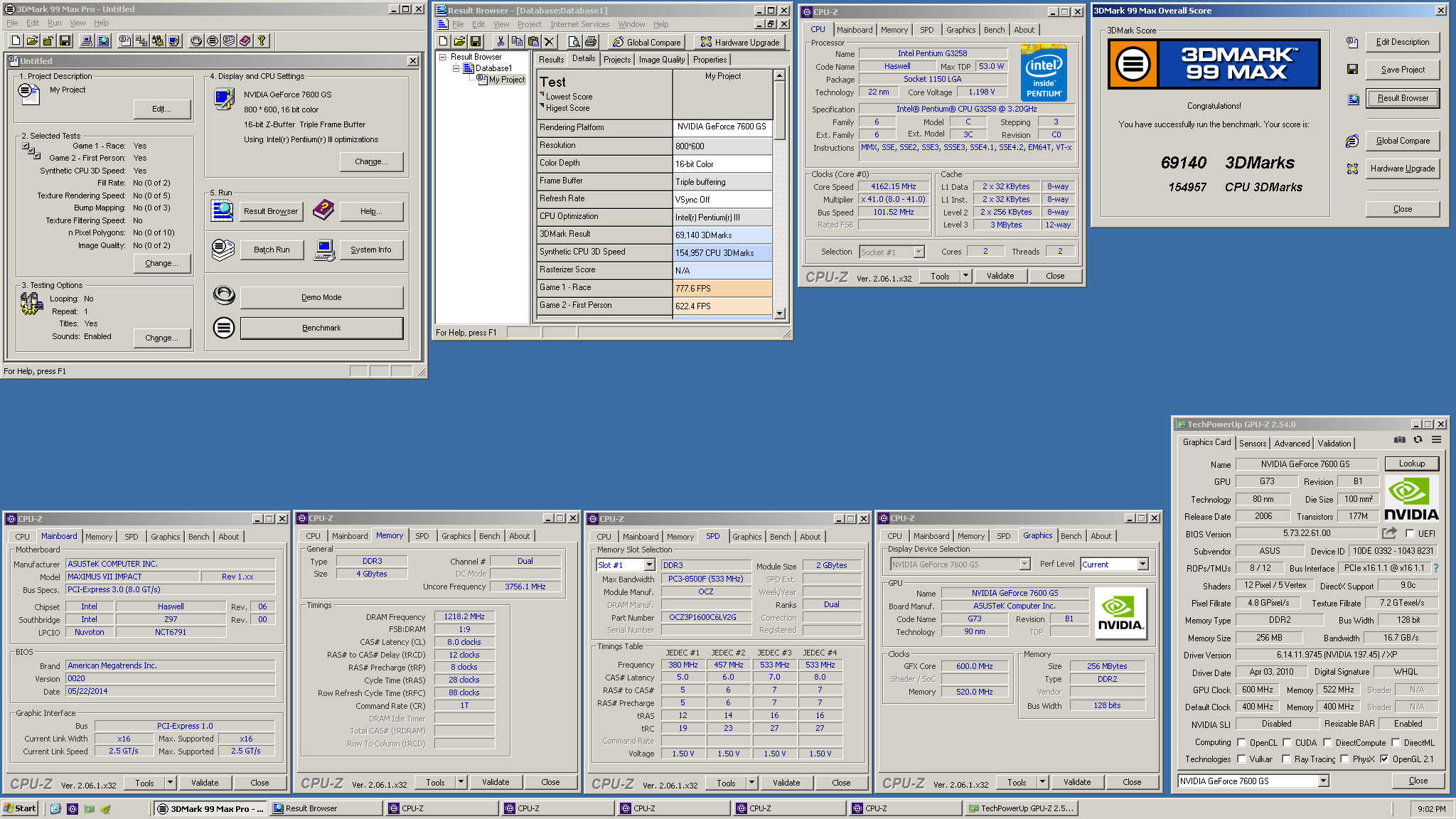Click Demo Mode button
Image resolution: width=1456 pixels, height=819 pixels.
point(321,297)
